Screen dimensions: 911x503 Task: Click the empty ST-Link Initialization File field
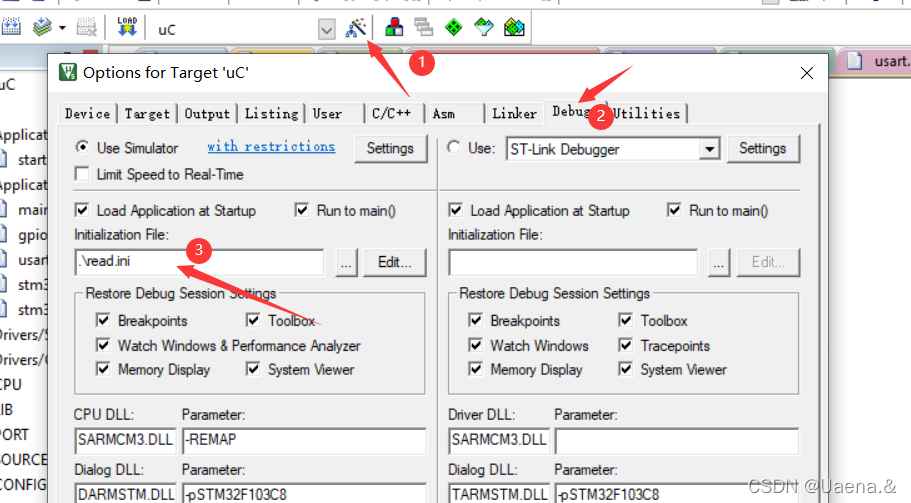[573, 263]
